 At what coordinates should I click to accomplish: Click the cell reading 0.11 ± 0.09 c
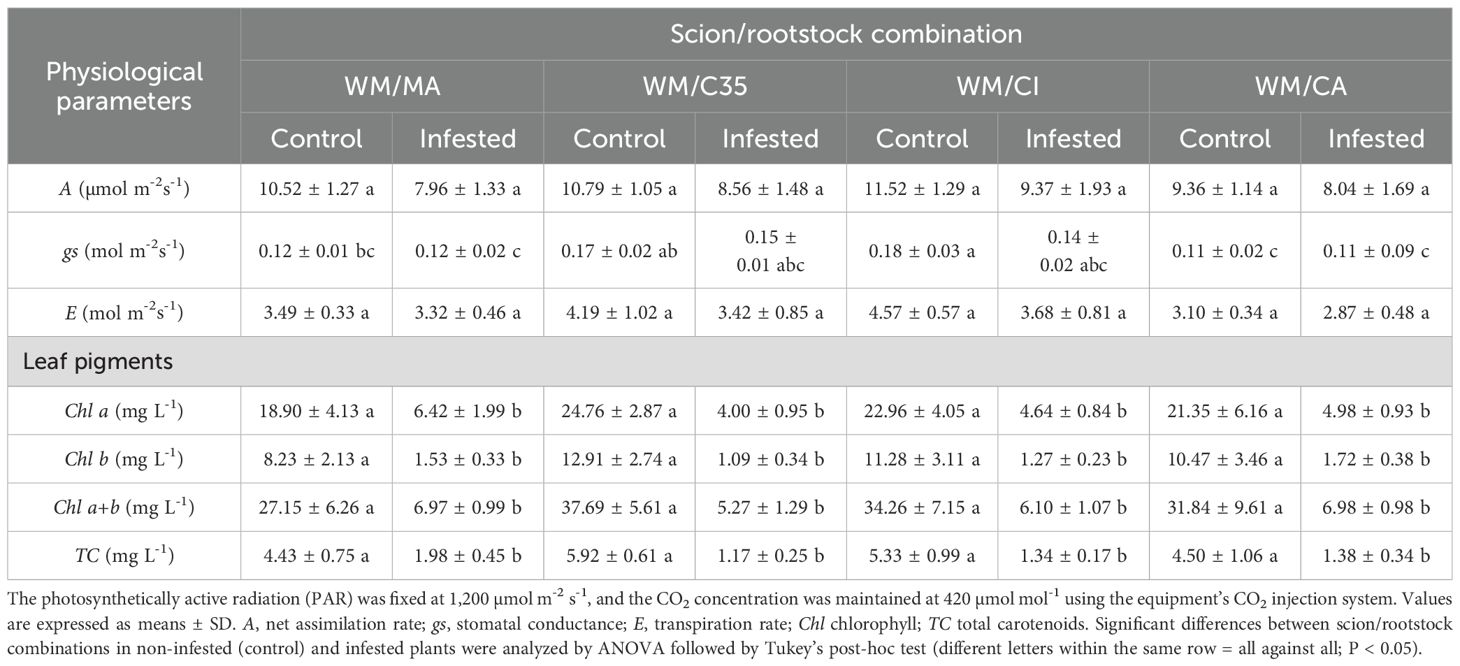[1376, 251]
